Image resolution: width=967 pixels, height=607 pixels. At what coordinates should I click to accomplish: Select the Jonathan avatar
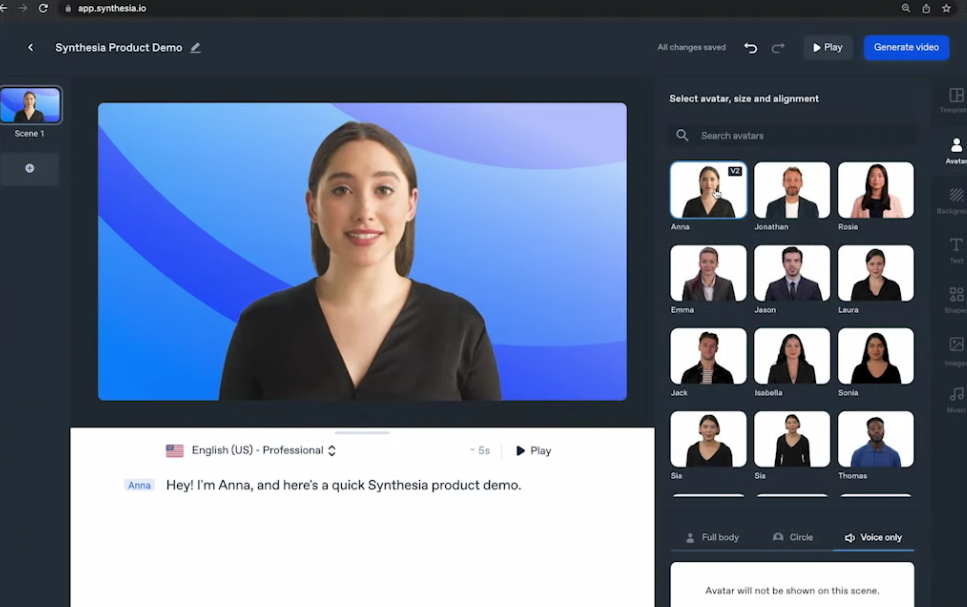point(792,191)
